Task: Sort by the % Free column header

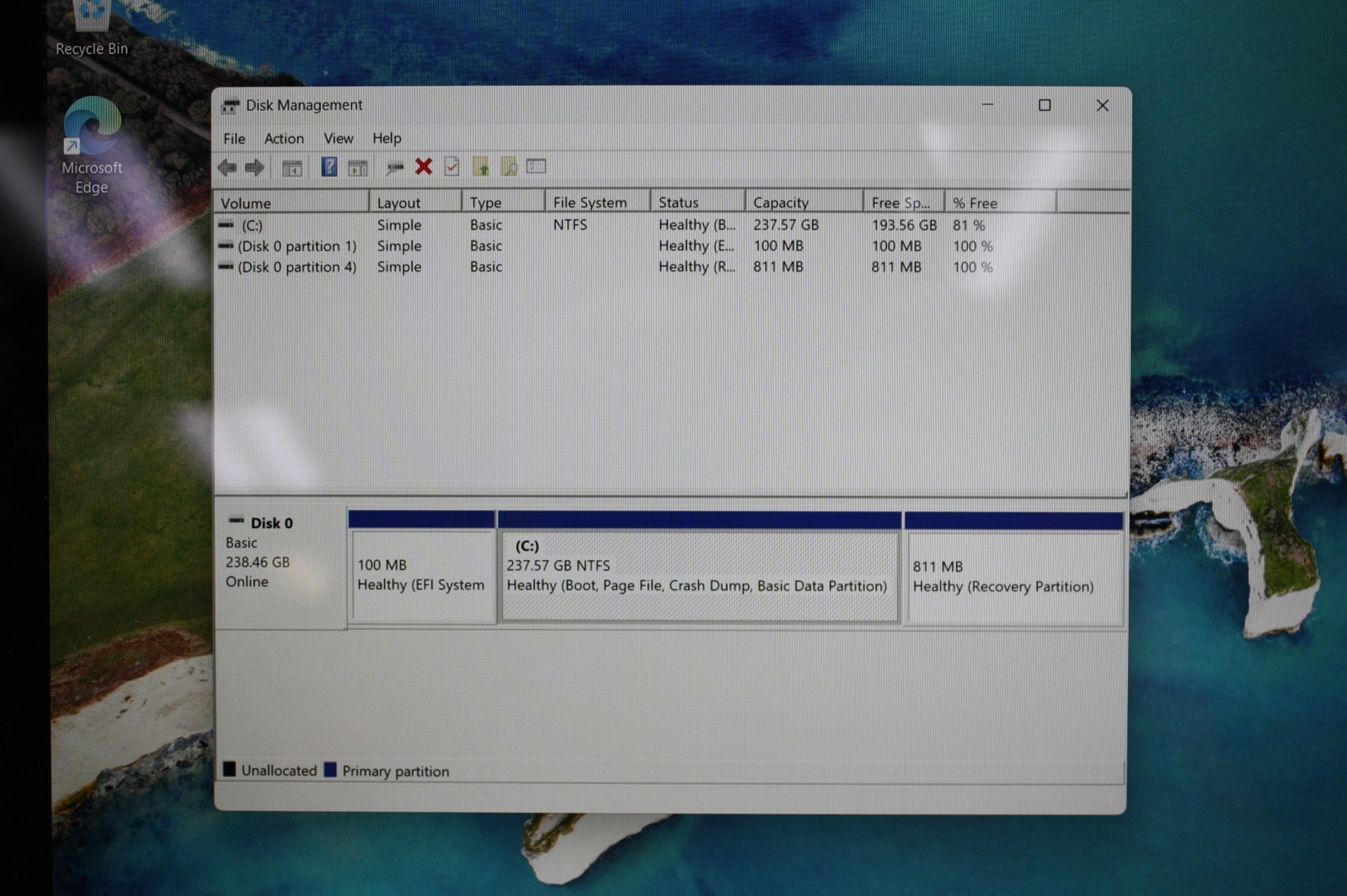Action: coord(1001,202)
